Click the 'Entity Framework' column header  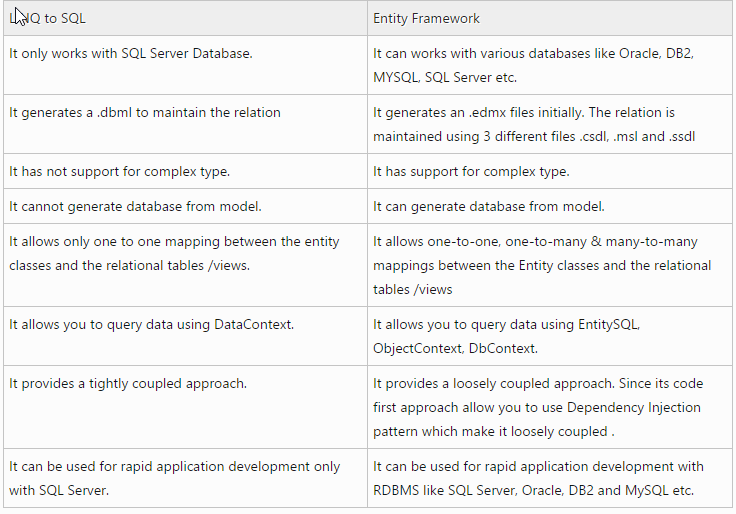pyautogui.click(x=550, y=18)
